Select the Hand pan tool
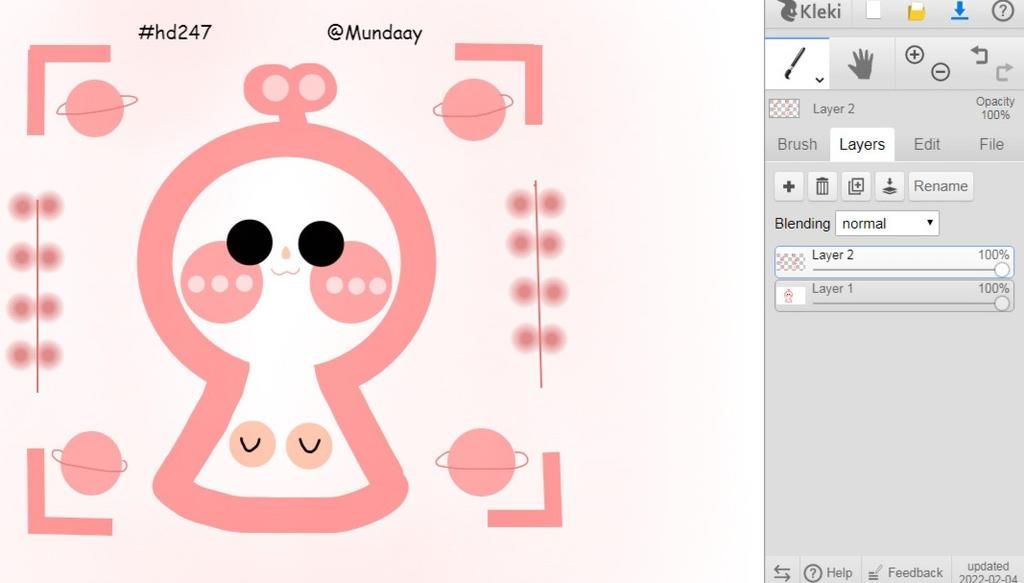 (x=861, y=64)
